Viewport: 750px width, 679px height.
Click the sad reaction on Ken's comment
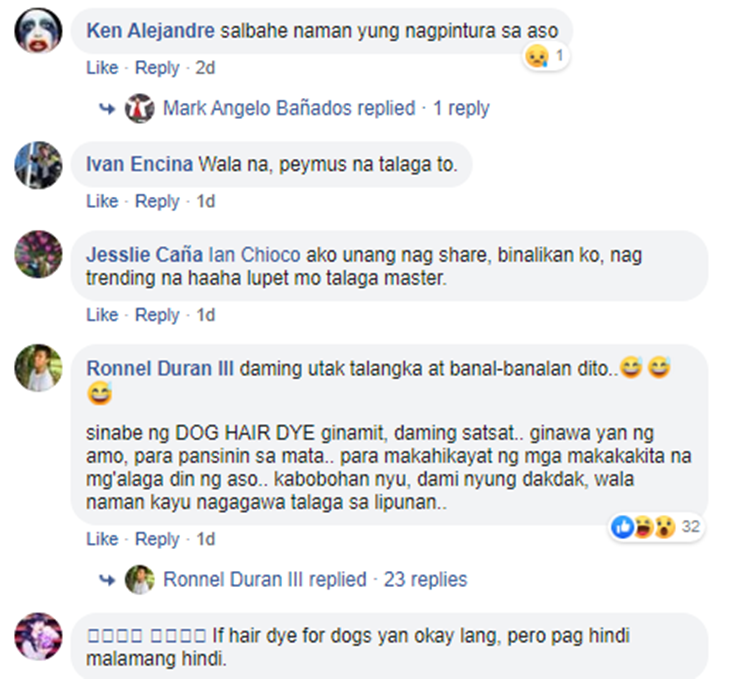coord(537,56)
